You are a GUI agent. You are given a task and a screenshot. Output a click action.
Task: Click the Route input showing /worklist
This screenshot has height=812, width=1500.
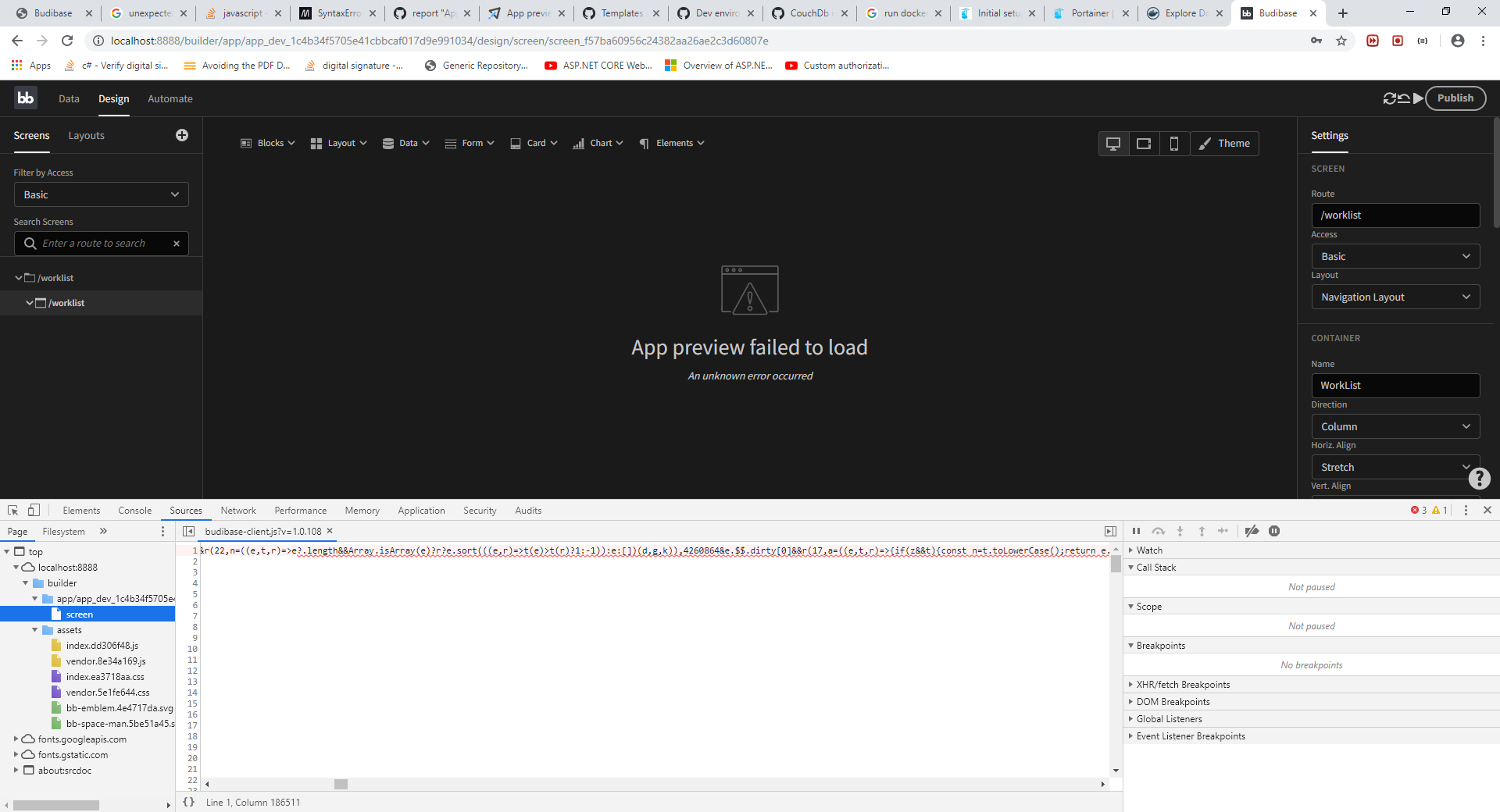pos(1395,215)
